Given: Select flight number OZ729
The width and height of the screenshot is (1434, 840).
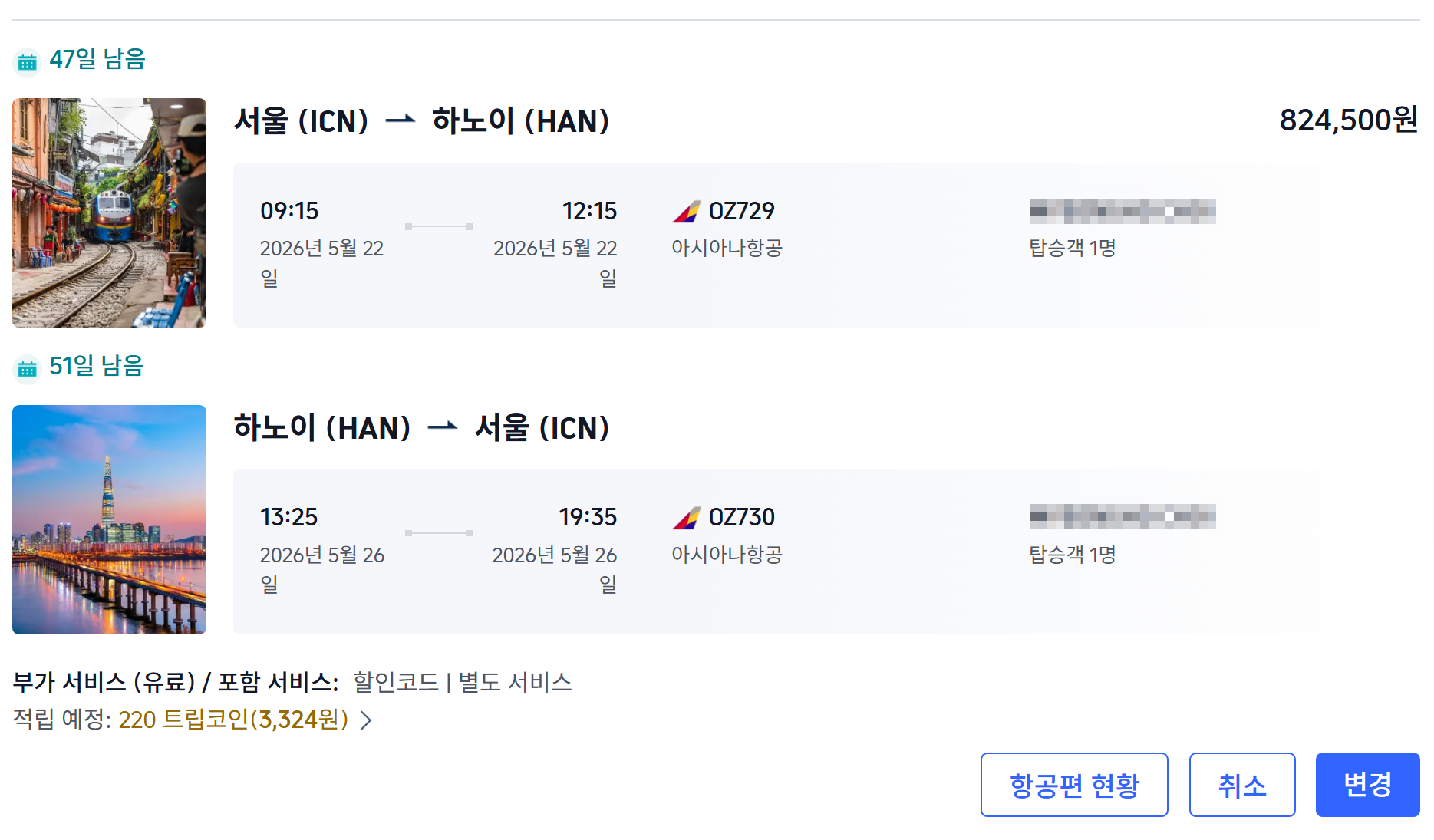Looking at the screenshot, I should [741, 211].
